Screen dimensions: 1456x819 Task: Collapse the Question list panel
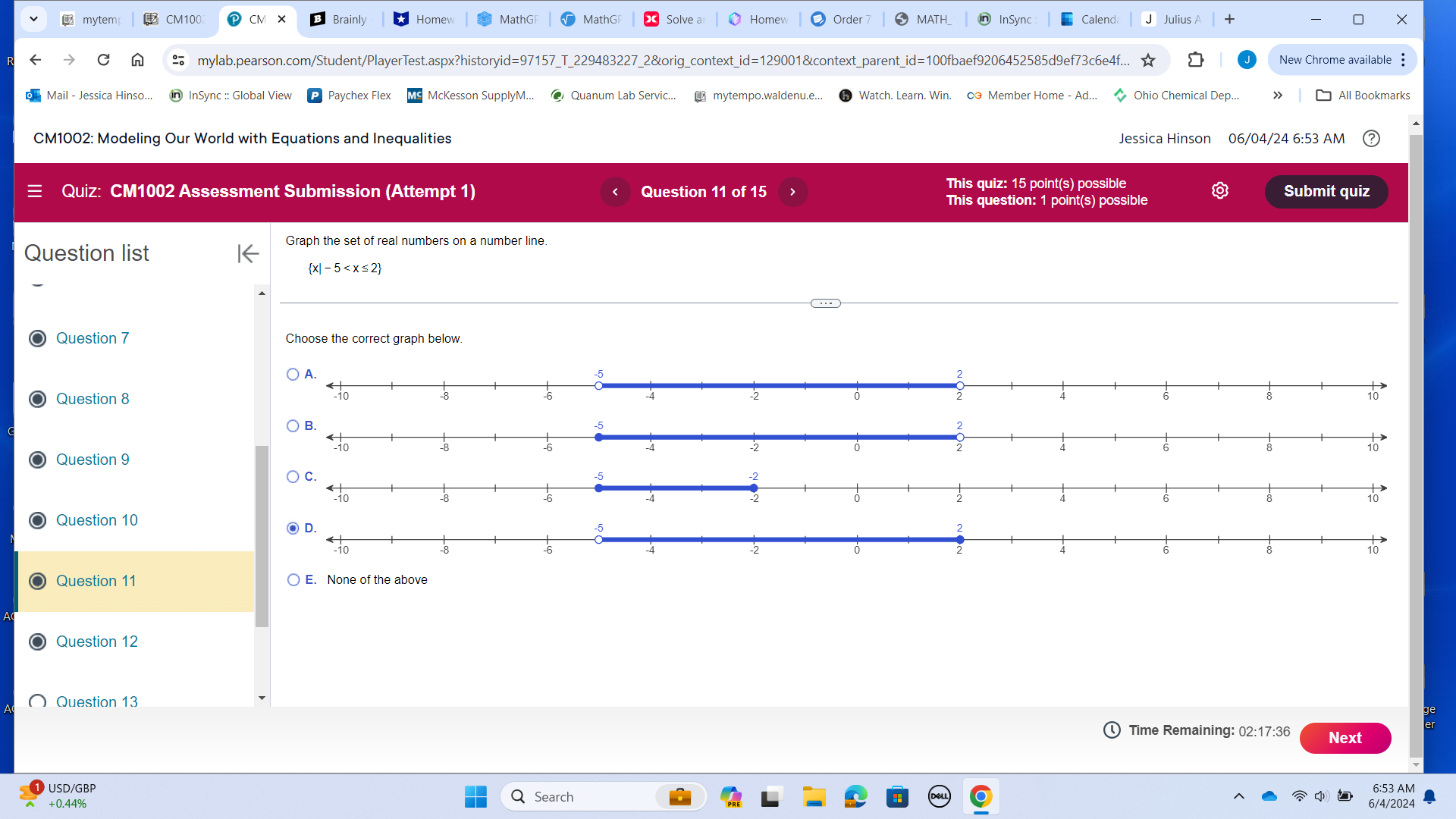tap(248, 253)
